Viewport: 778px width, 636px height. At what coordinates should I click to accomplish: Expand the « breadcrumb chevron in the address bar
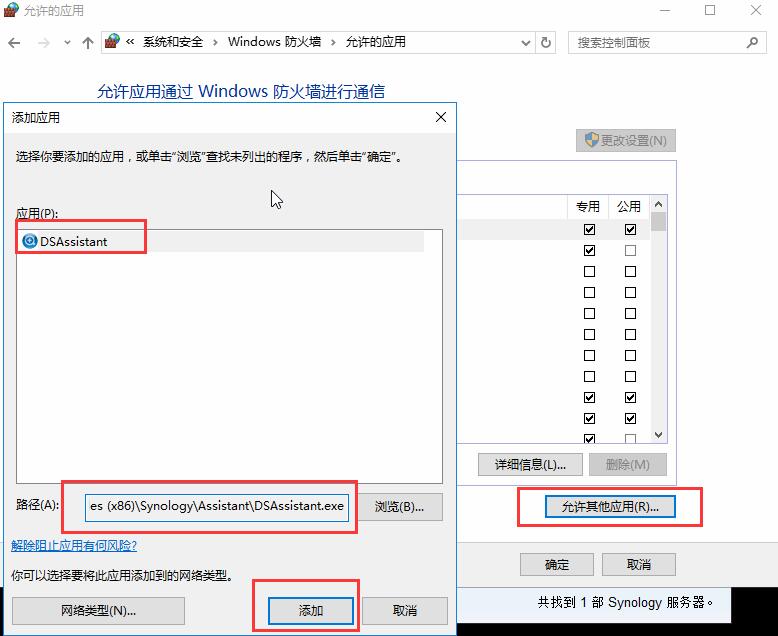(130, 42)
